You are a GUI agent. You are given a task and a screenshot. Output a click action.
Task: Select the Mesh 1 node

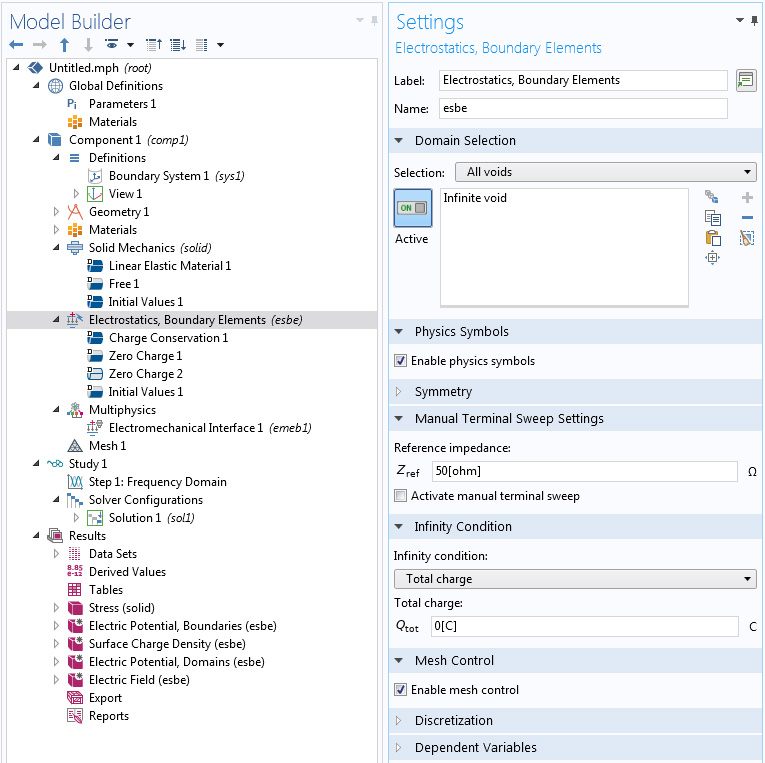point(107,446)
